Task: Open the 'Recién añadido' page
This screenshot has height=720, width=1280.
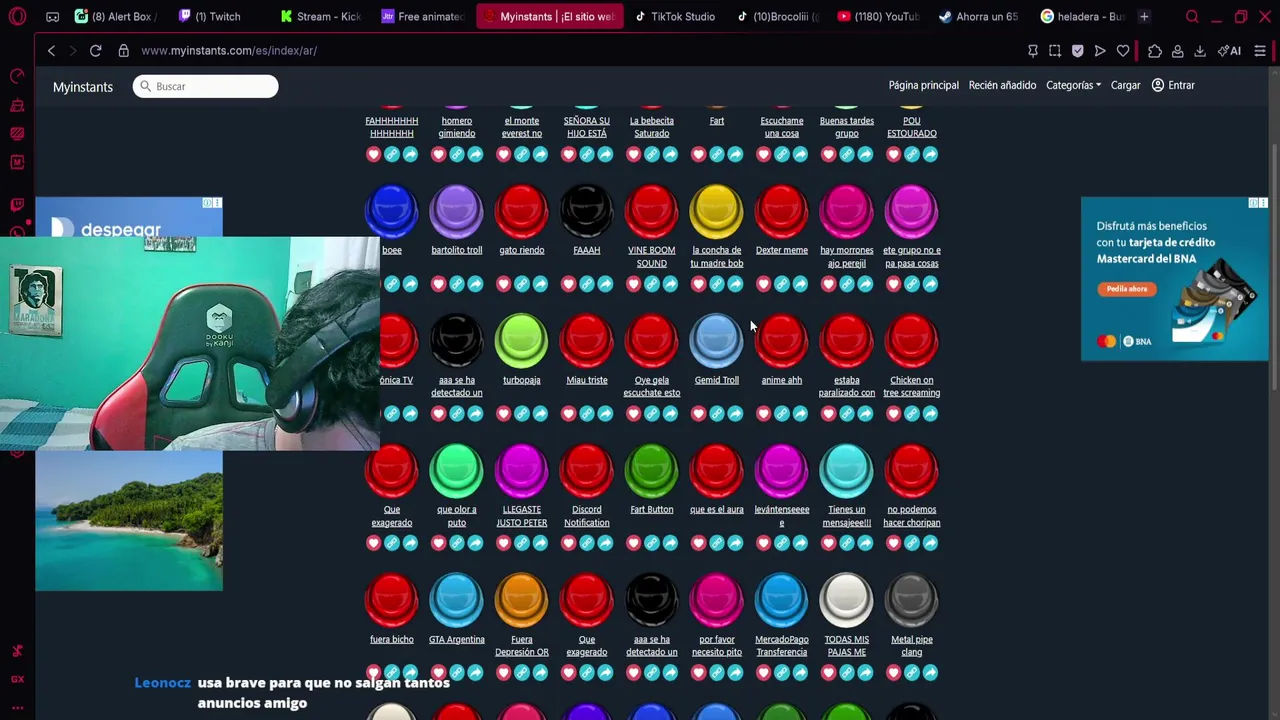Action: coord(1002,85)
